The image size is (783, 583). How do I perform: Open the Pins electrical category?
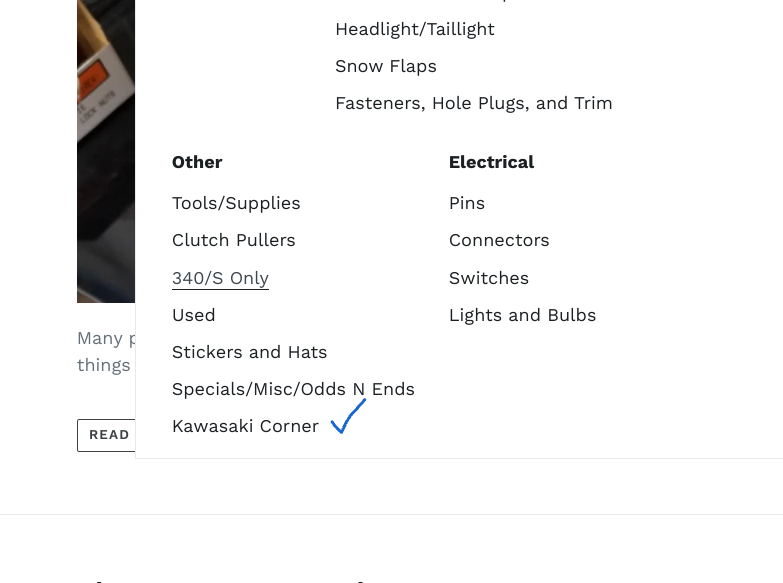(466, 203)
